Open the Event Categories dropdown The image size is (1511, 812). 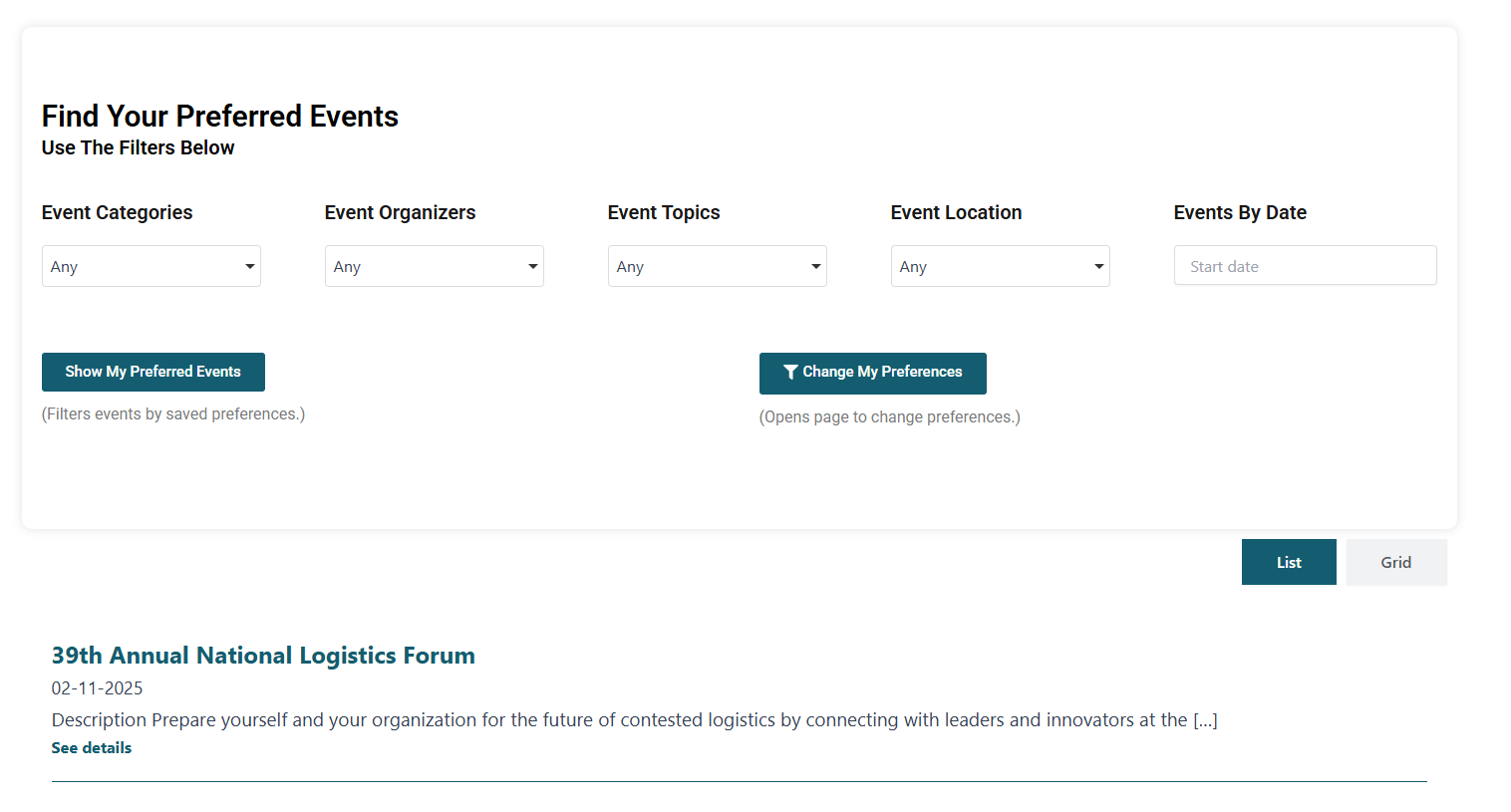tap(151, 266)
